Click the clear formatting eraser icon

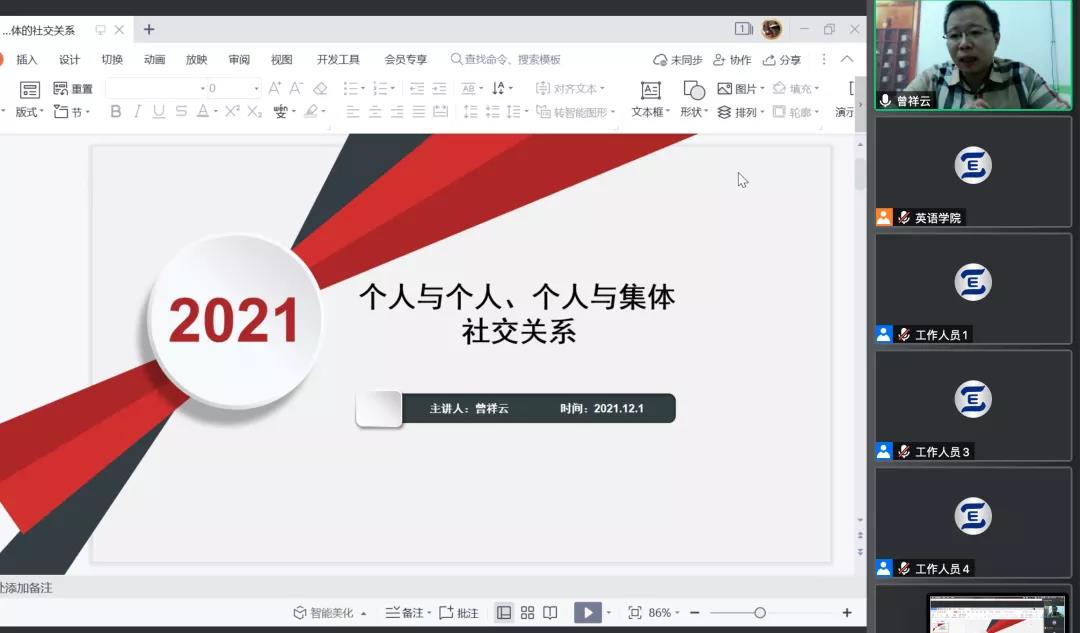(320, 89)
